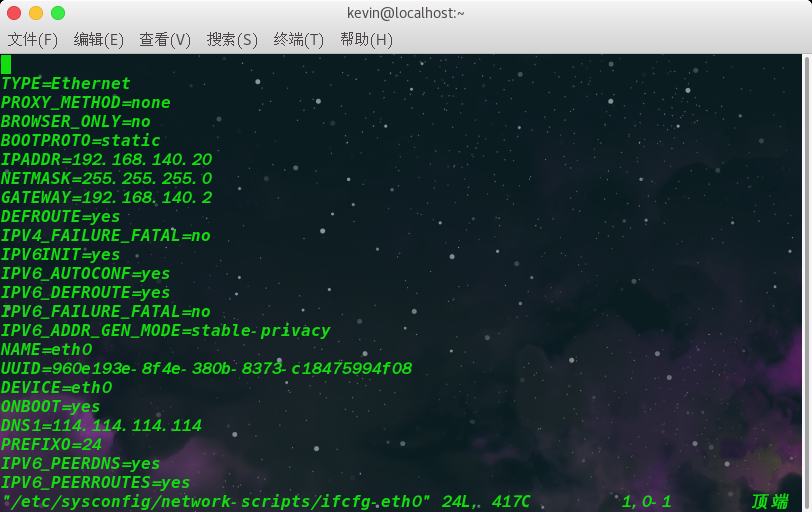This screenshot has width=812, height=512.
Task: Click the IPV6_PEERROUTES=yes line
Action: [95, 482]
